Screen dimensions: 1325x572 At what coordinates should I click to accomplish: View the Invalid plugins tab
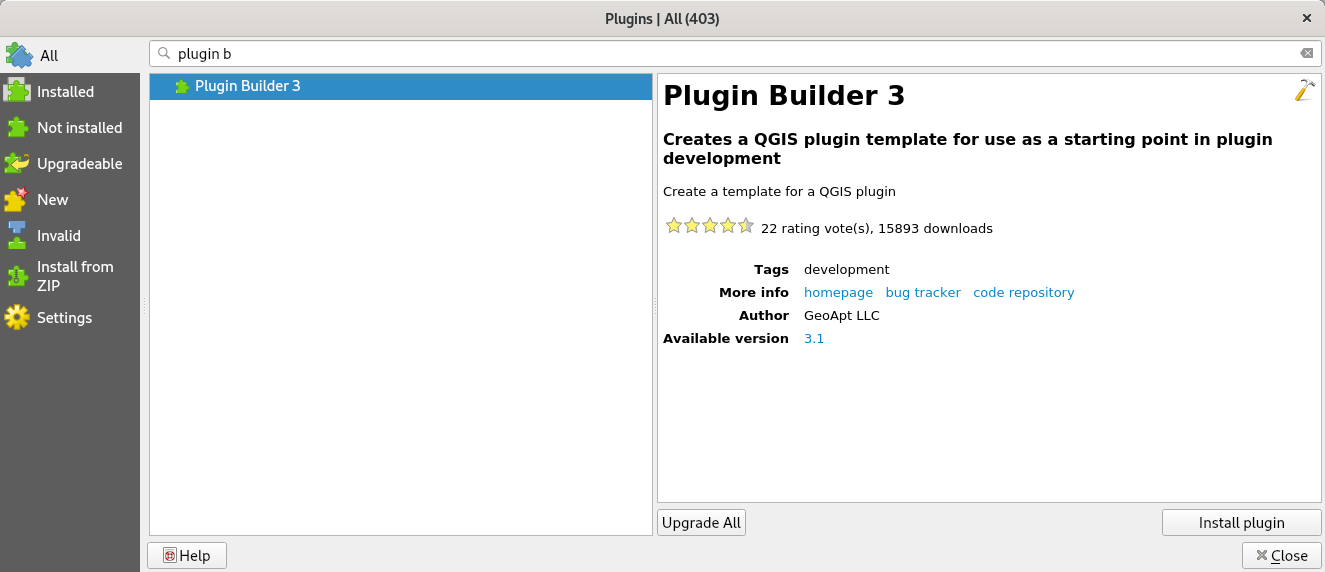(70, 235)
